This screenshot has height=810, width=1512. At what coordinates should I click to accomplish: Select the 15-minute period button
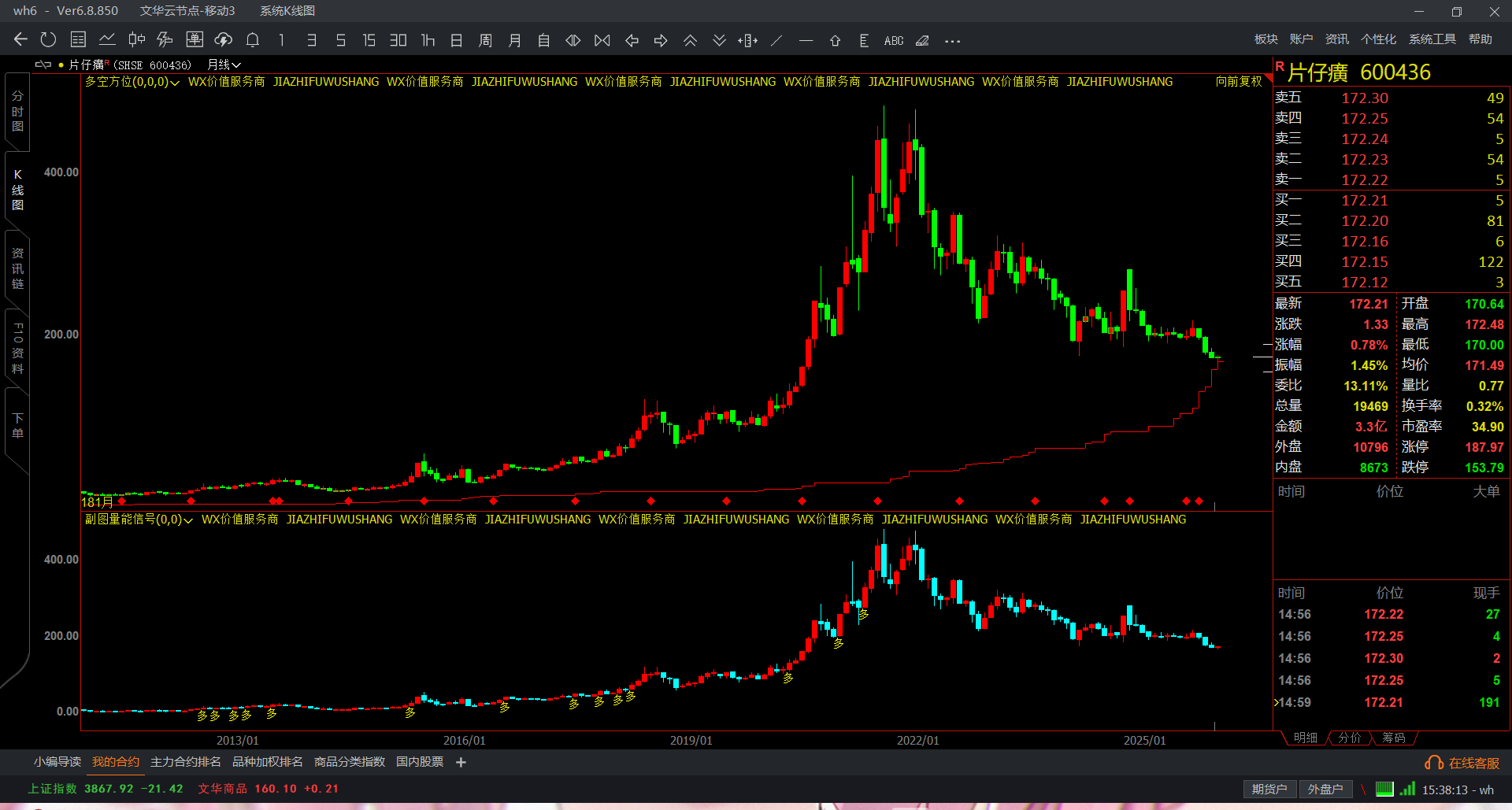tap(369, 40)
